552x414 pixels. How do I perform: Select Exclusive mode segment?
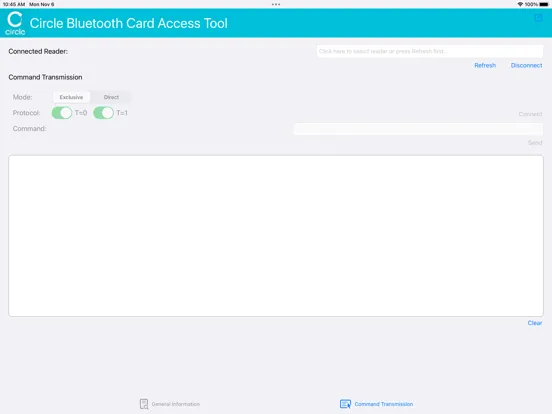(x=71, y=97)
